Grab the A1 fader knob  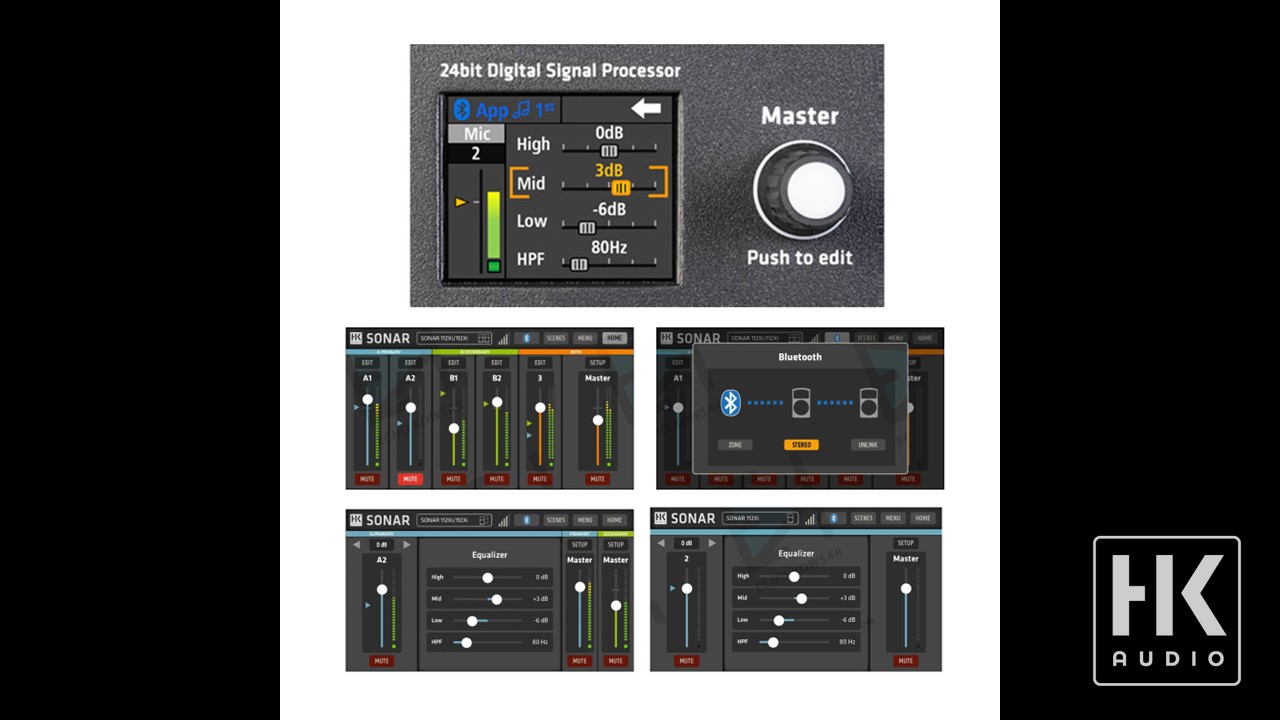tap(367, 399)
